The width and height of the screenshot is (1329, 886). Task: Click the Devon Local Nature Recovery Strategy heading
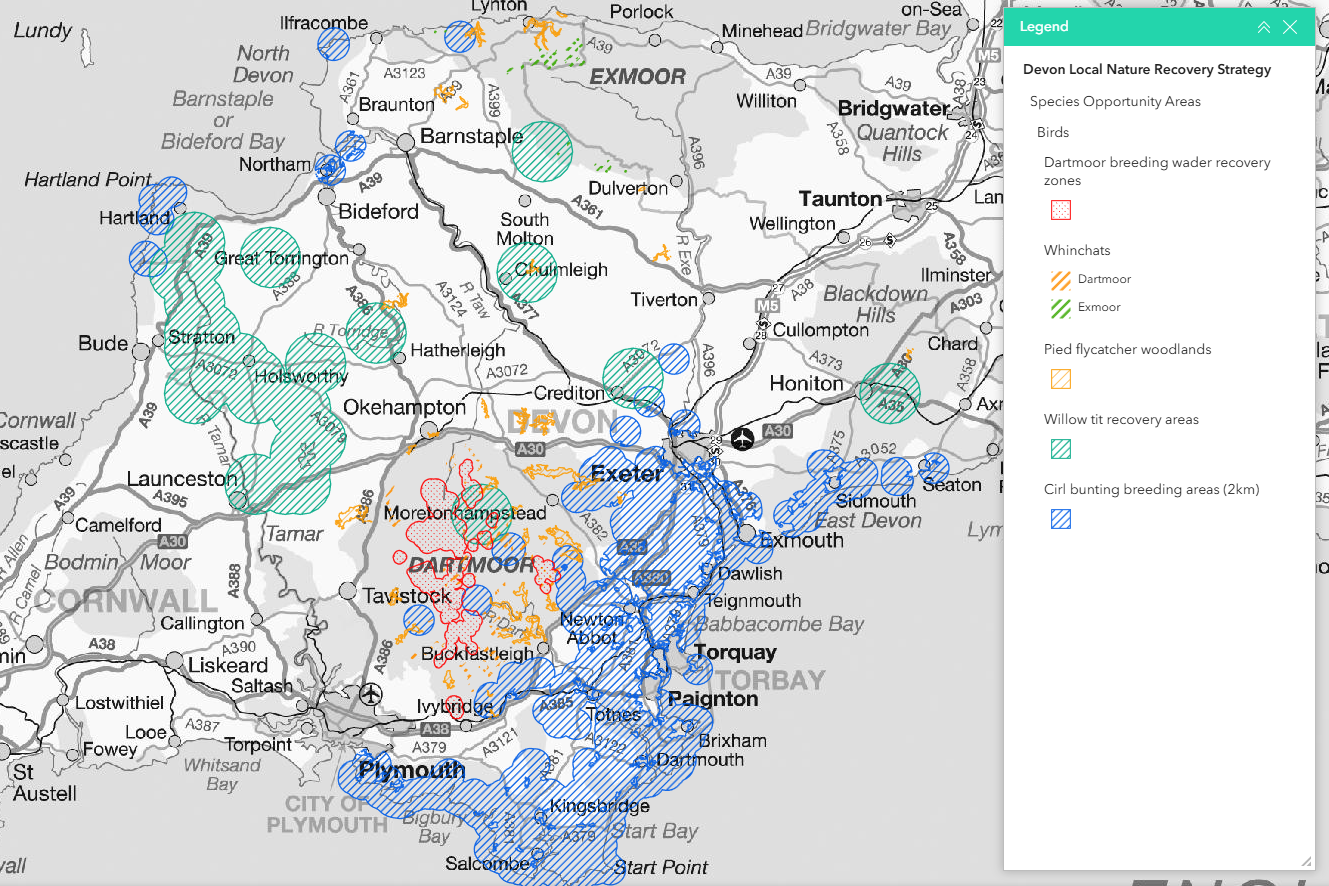[1146, 69]
